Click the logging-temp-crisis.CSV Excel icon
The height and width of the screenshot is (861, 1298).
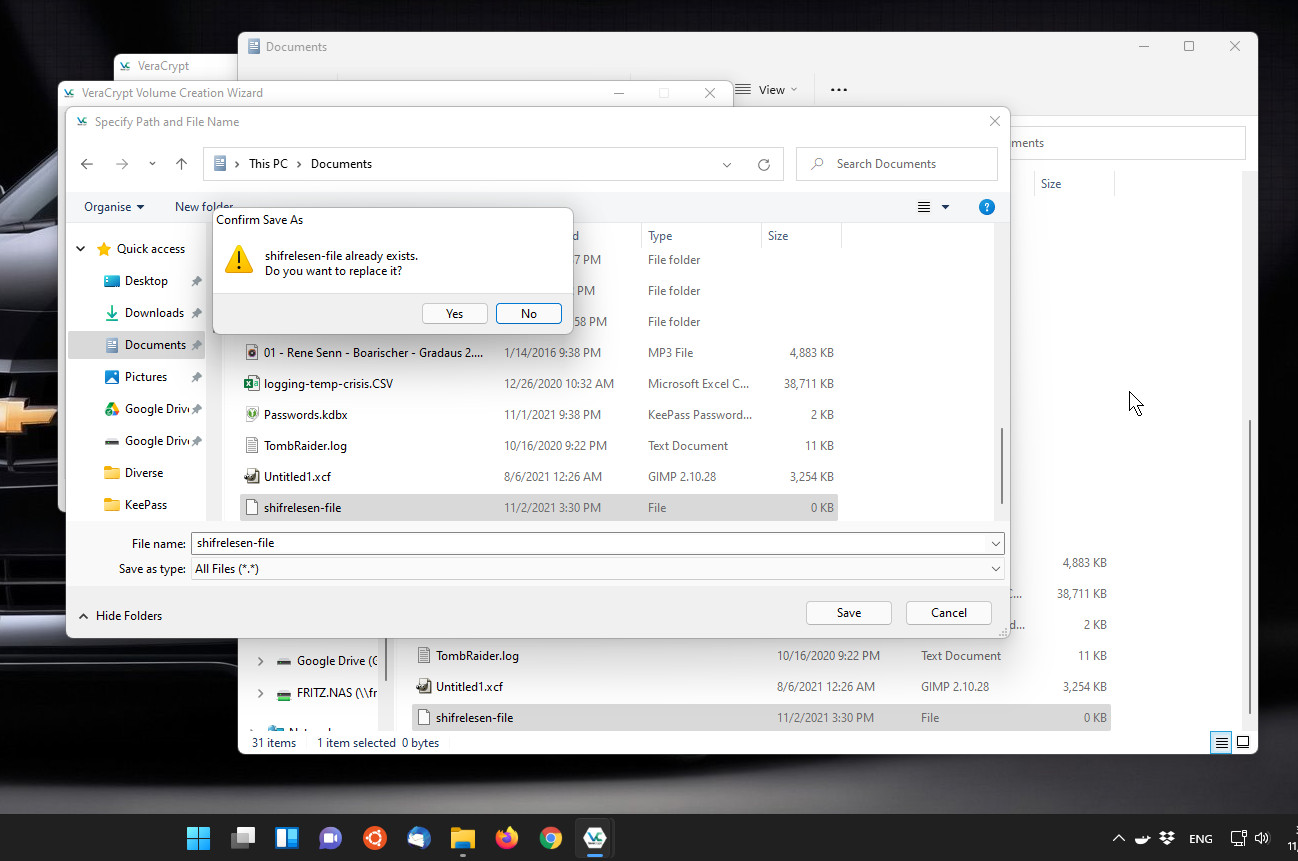coord(253,384)
